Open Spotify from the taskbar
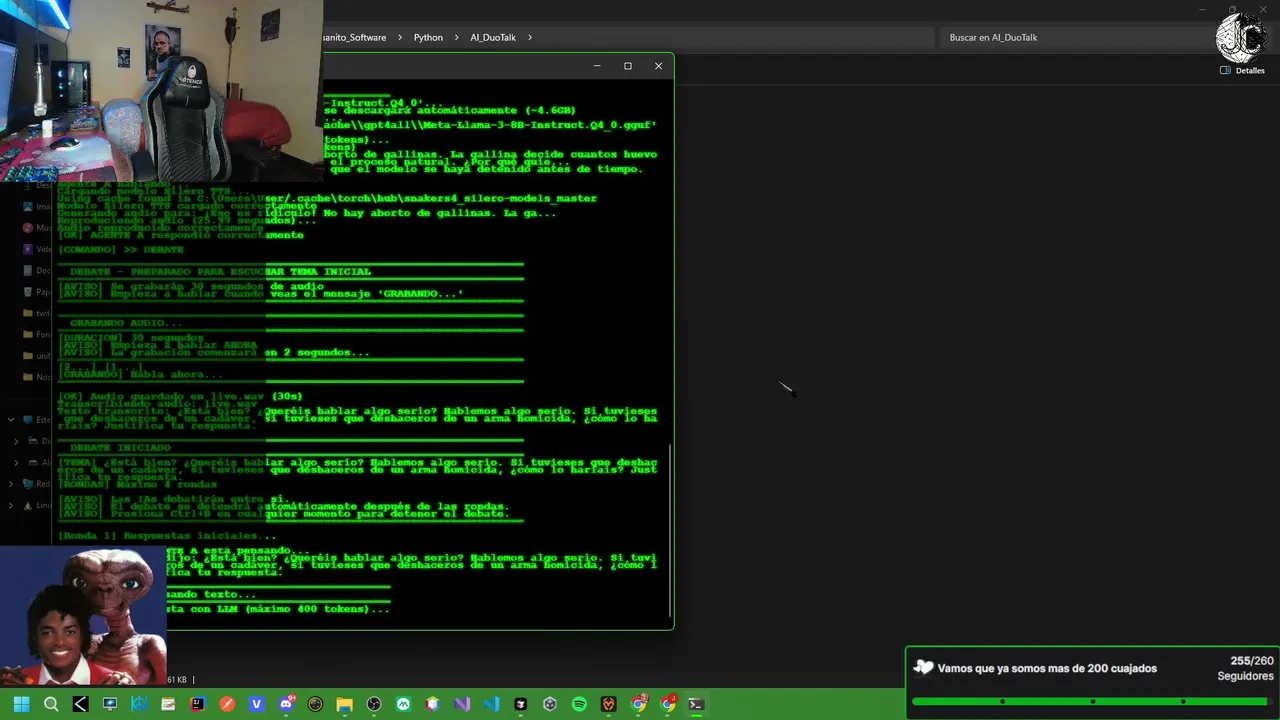Screen dimensions: 1280x720 (x=579, y=704)
